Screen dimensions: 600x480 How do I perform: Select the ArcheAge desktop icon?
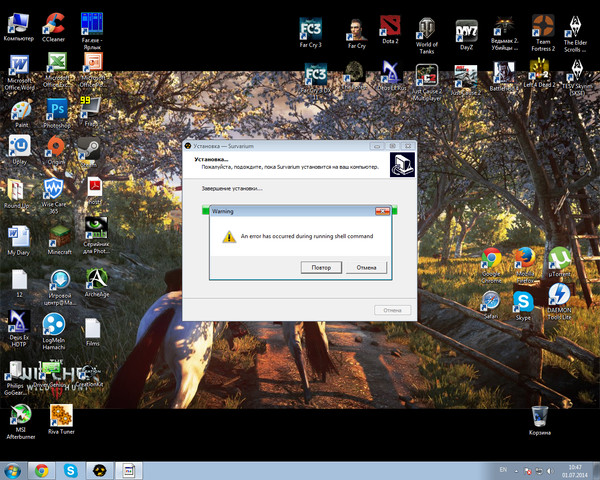click(97, 282)
